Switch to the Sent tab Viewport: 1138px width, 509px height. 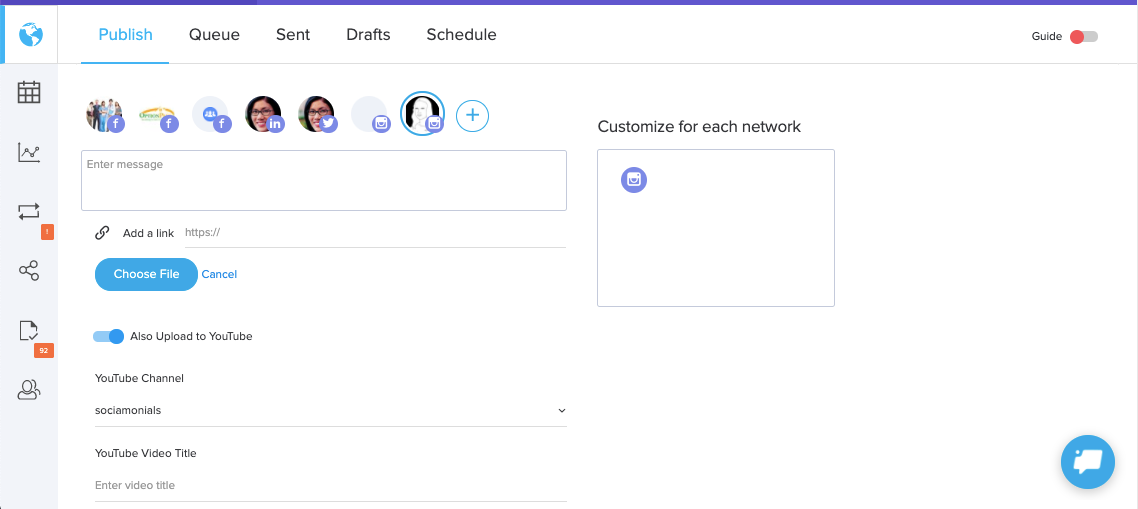point(292,34)
